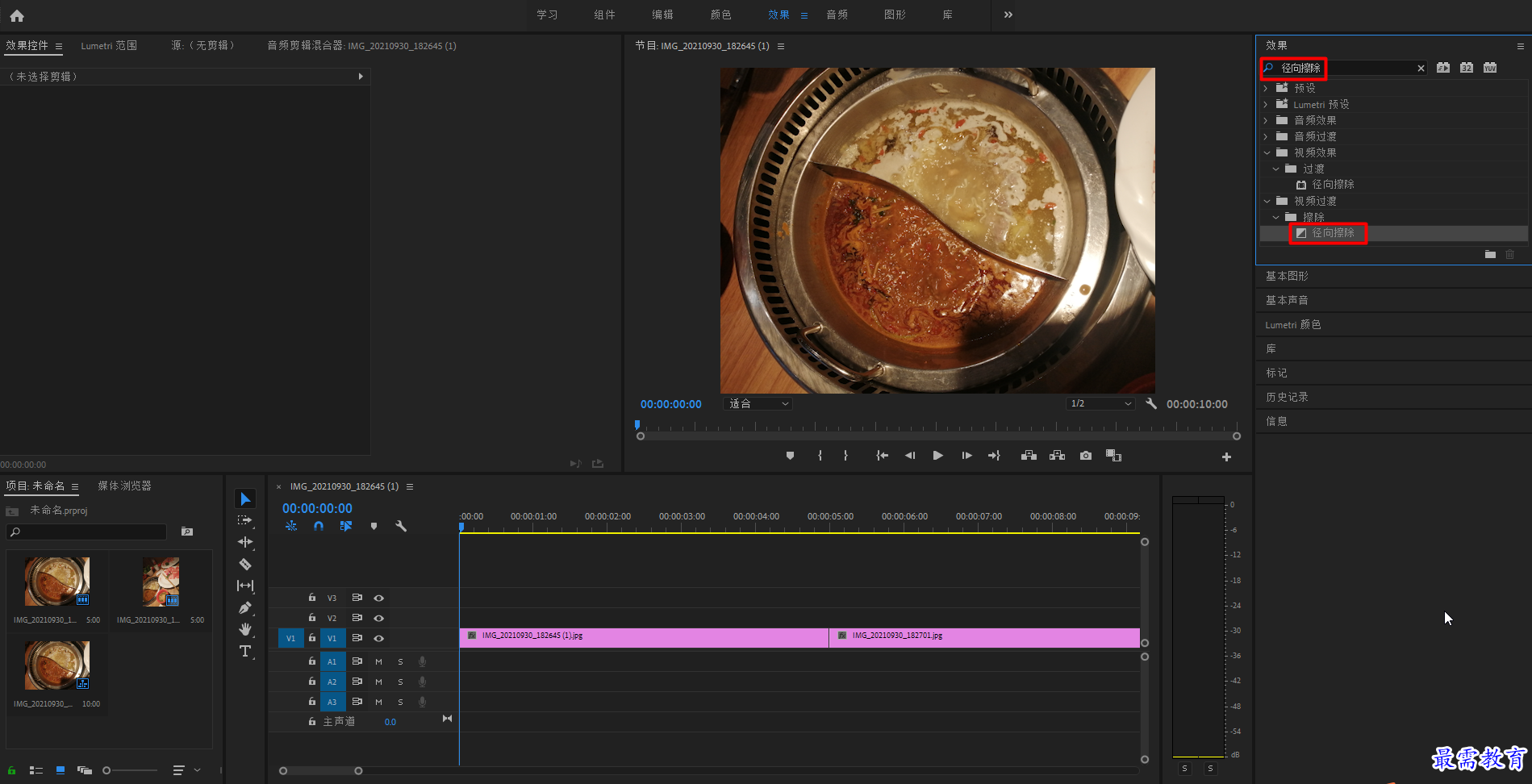Open the 基本声音 panel
The height and width of the screenshot is (784, 1532).
click(x=1287, y=300)
